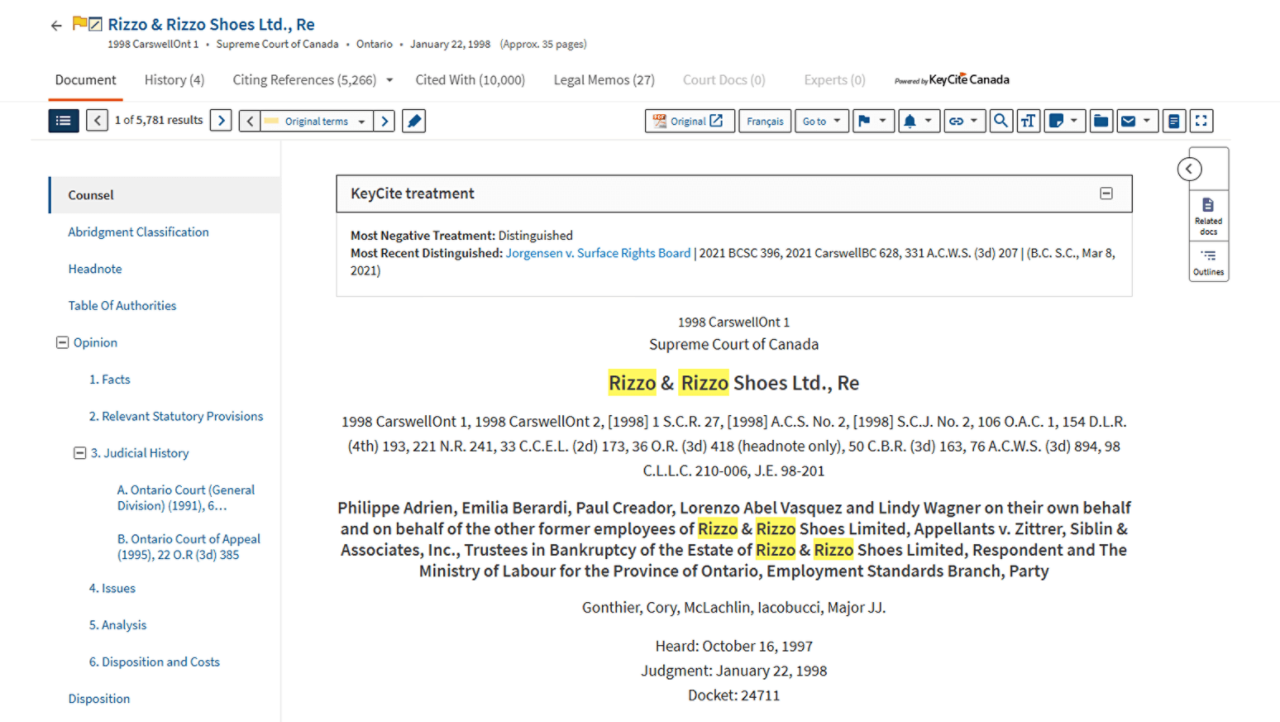This screenshot has width=1280, height=722.
Task: Click the highlighter marker icon
Action: point(414,121)
